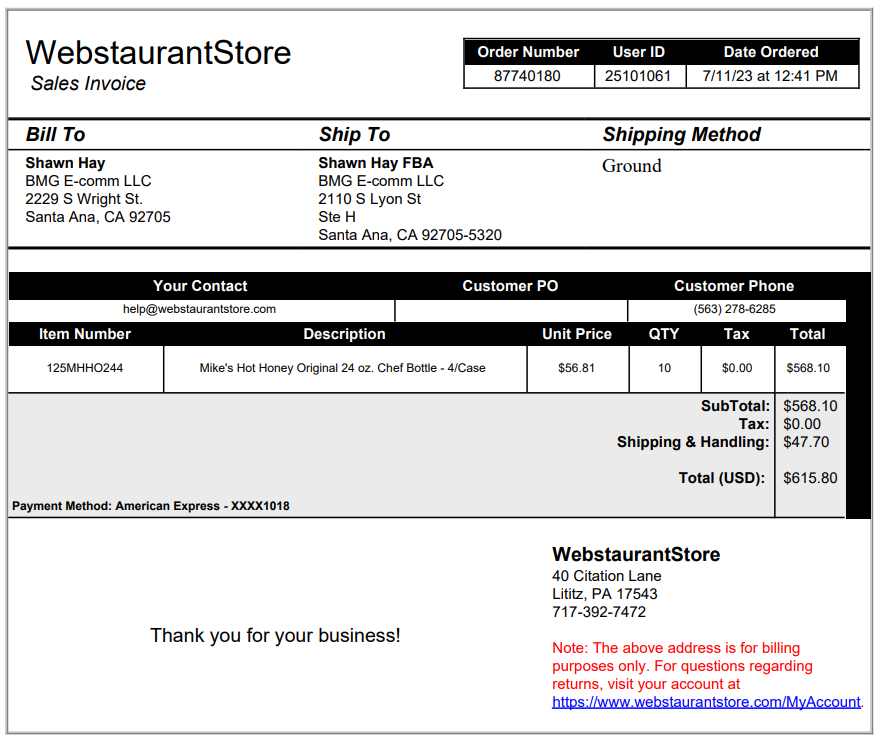Click the quantity value 10
The width and height of the screenshot is (878, 740).
(664, 368)
